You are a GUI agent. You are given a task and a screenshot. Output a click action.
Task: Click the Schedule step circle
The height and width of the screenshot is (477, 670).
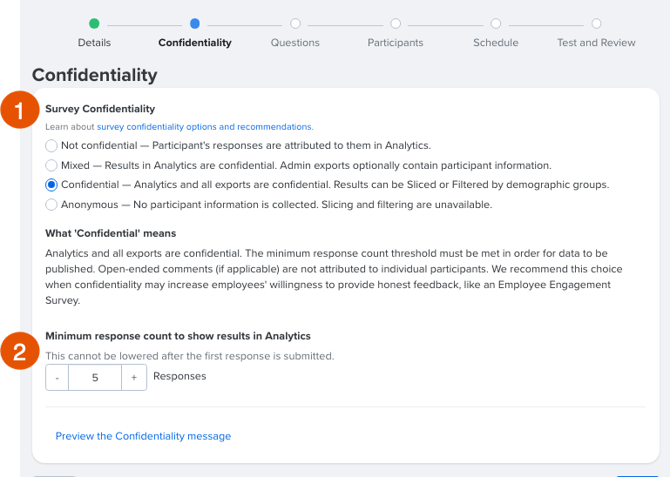(x=496, y=24)
